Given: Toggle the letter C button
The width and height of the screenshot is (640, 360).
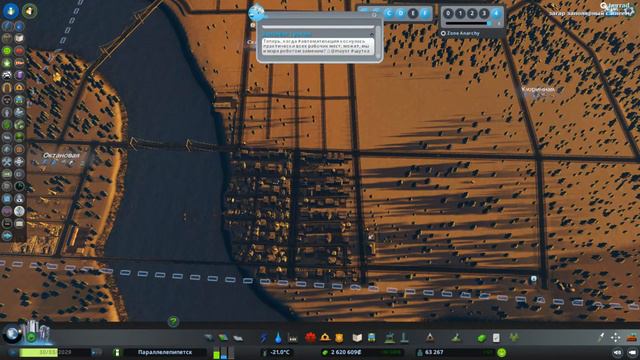Looking at the screenshot, I should (x=389, y=13).
